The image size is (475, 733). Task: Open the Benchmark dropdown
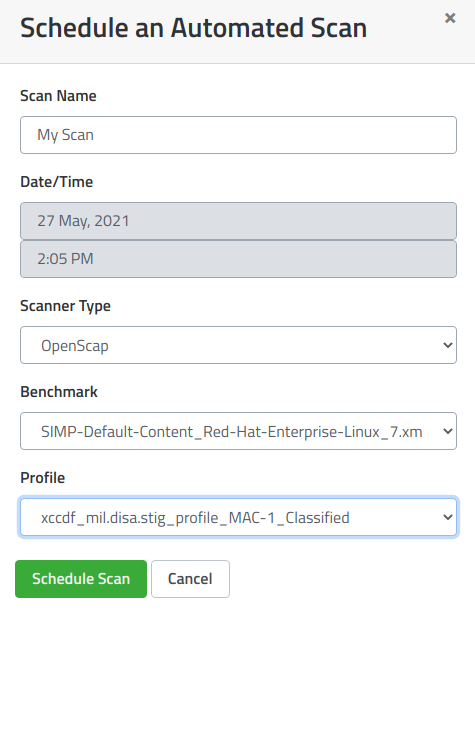click(x=238, y=431)
